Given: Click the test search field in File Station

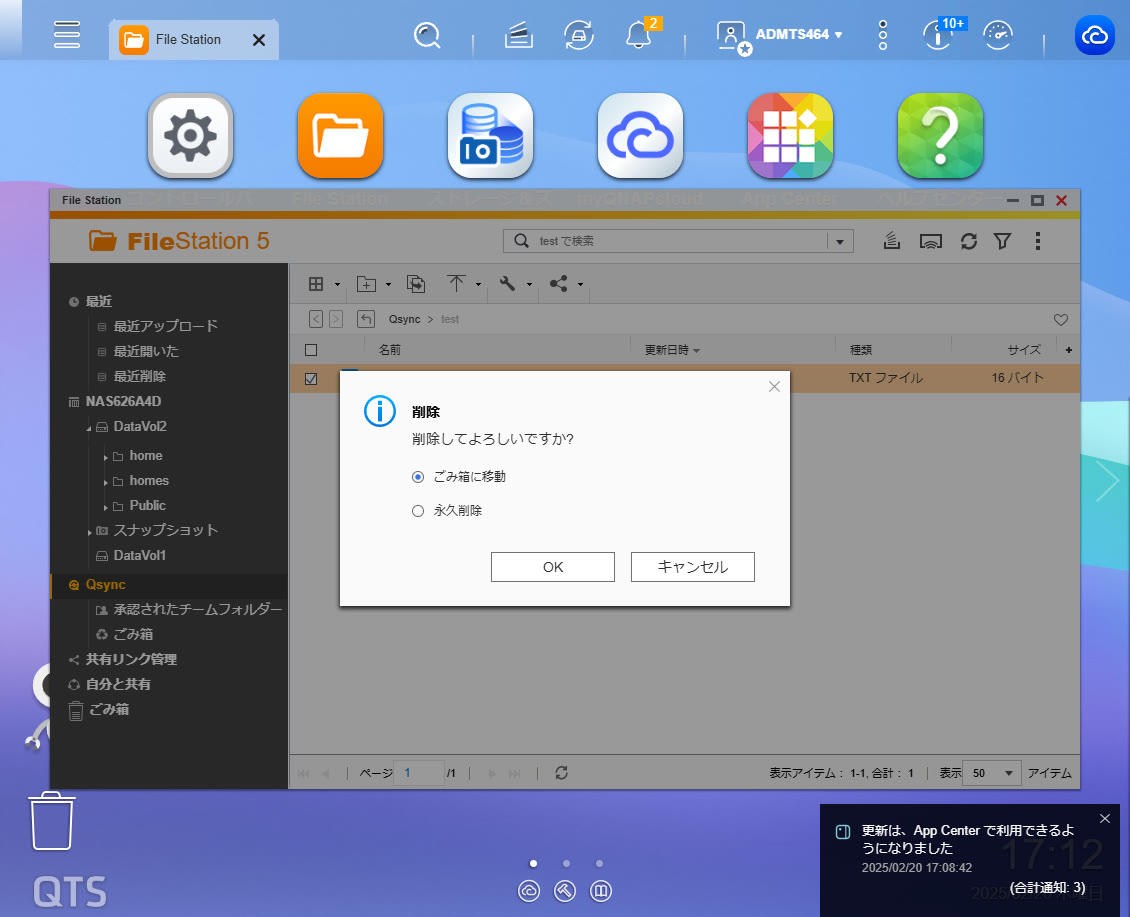Looking at the screenshot, I should tap(677, 241).
